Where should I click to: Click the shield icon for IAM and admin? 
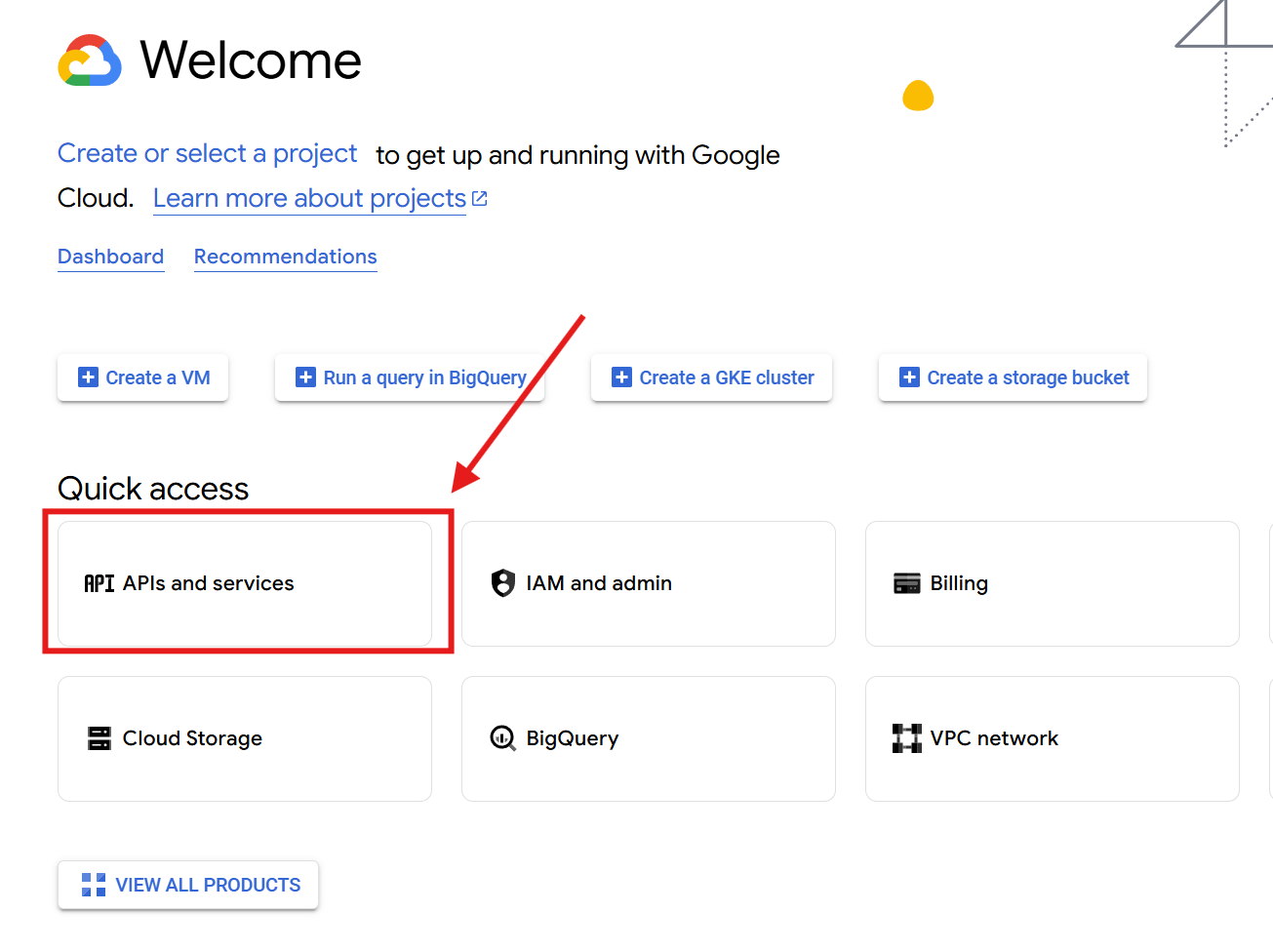[503, 583]
